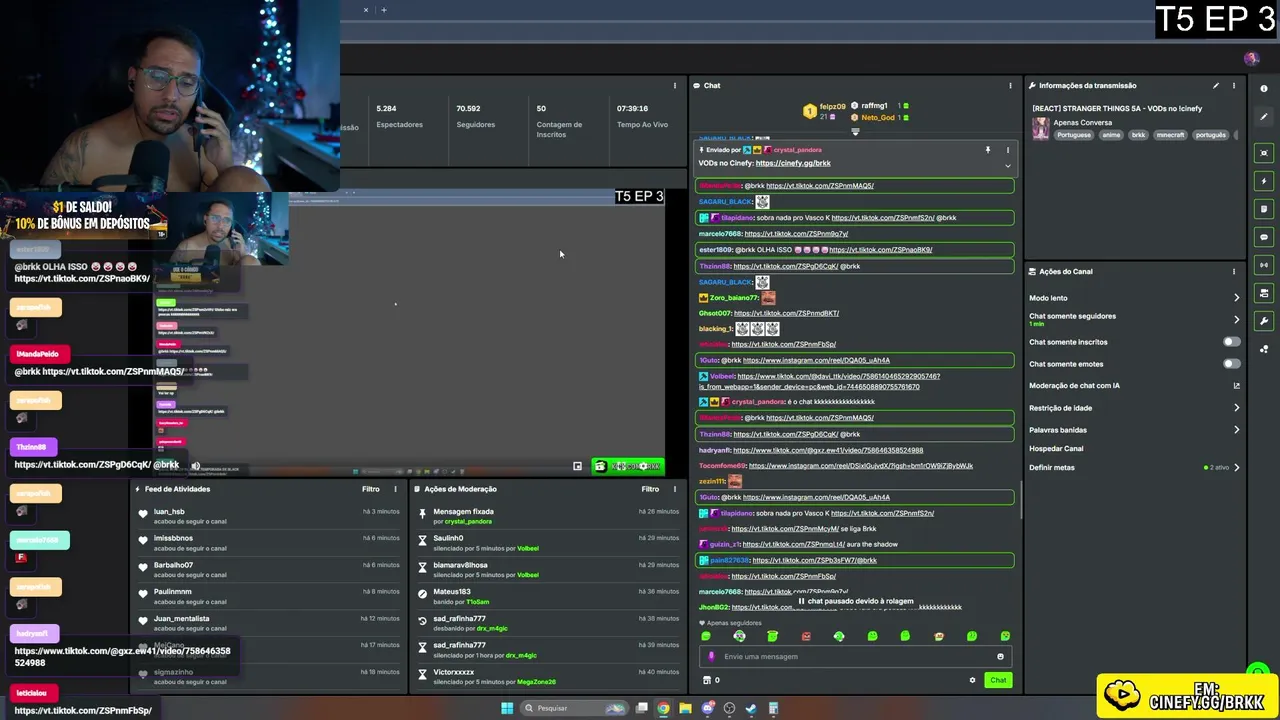The image size is (1280, 720).
Task: Select the red angry emote in emote row
Action: (806, 636)
